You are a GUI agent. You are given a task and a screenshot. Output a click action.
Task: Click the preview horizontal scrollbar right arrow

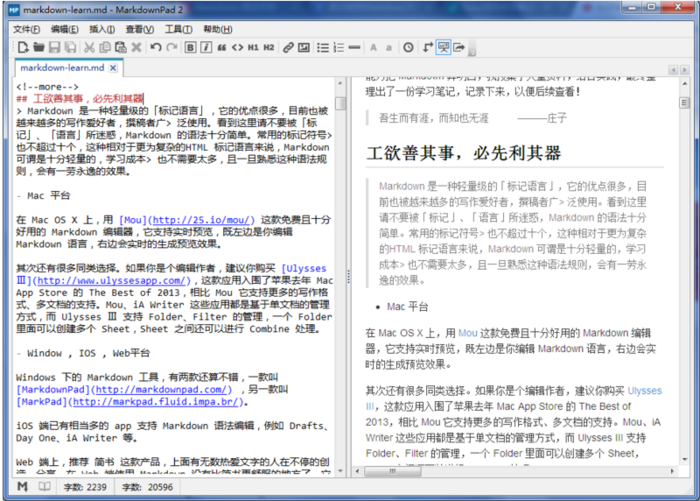point(672,471)
